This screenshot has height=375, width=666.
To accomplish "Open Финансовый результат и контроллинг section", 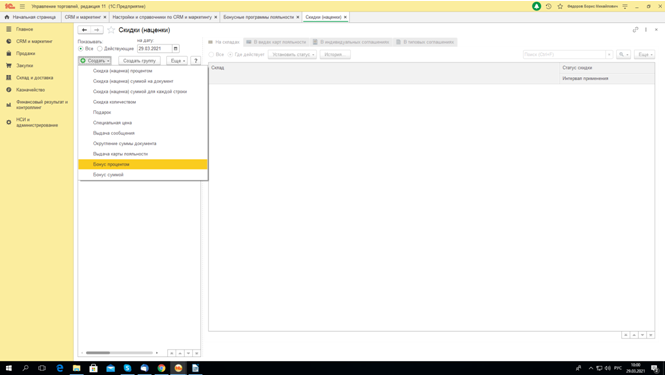I will (42, 104).
